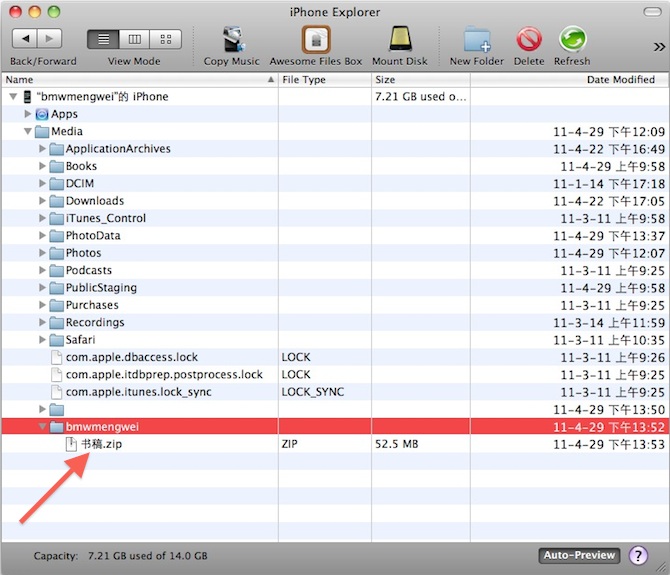Viewport: 670px width, 575px height.
Task: Select the PhotoData folder icon
Action: 56,236
